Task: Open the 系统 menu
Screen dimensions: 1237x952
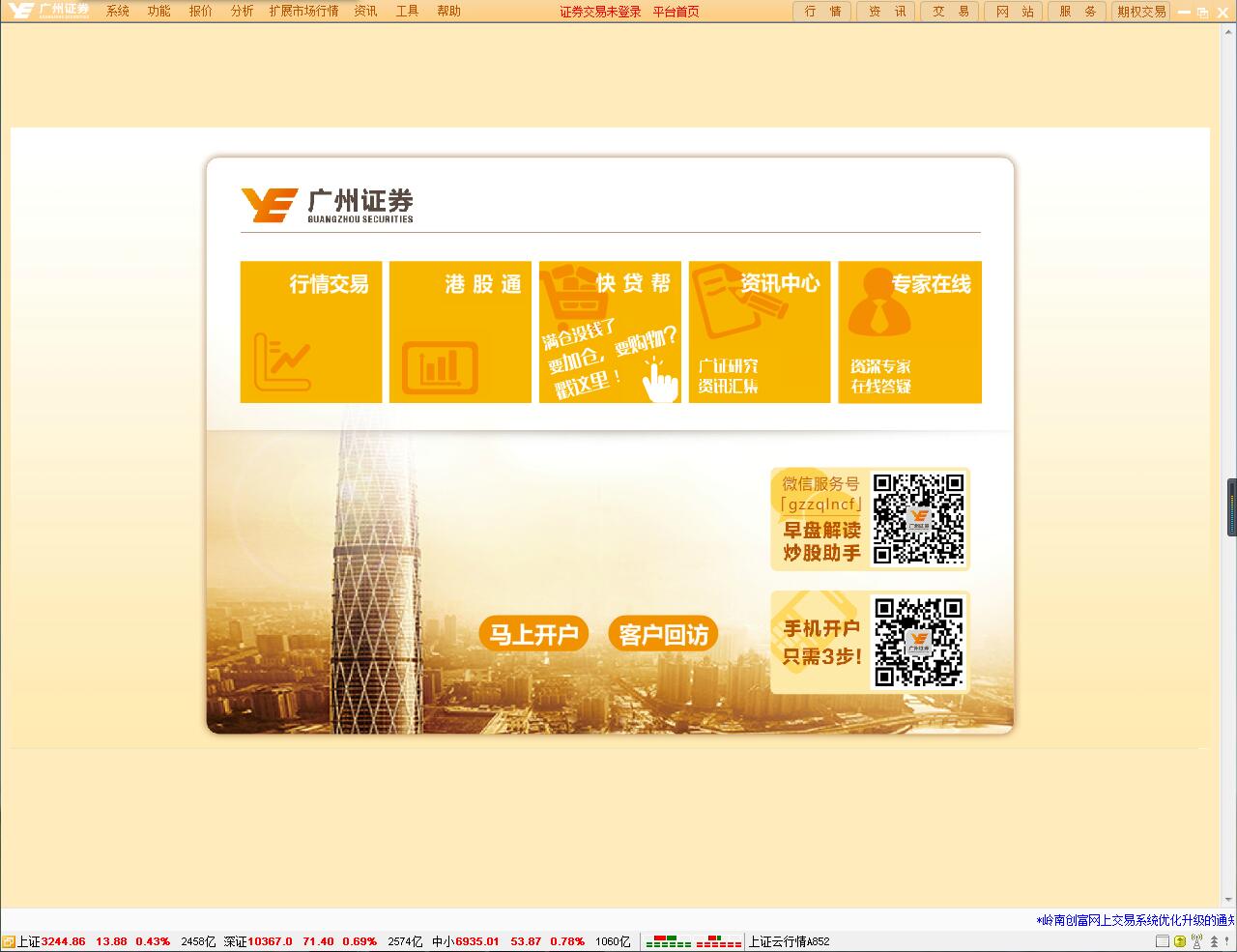Action: [117, 12]
